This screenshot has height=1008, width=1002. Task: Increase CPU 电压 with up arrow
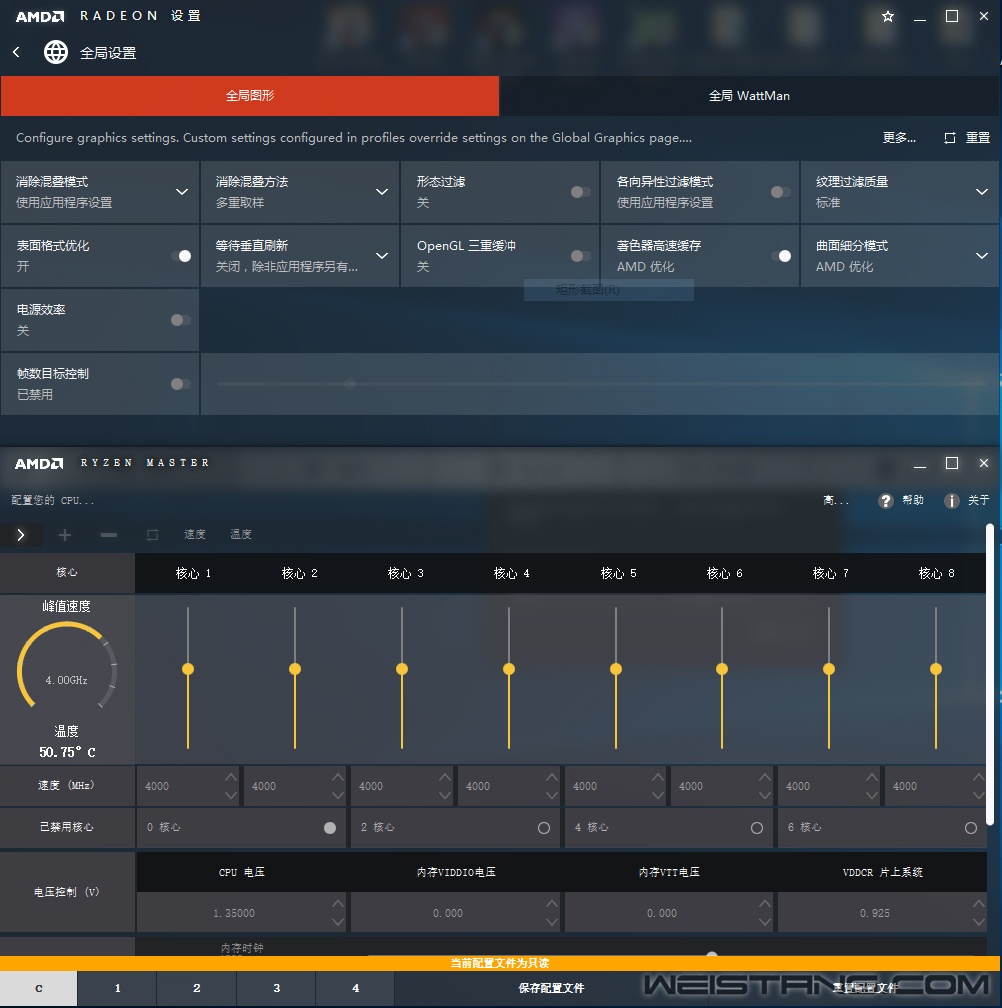[x=338, y=904]
